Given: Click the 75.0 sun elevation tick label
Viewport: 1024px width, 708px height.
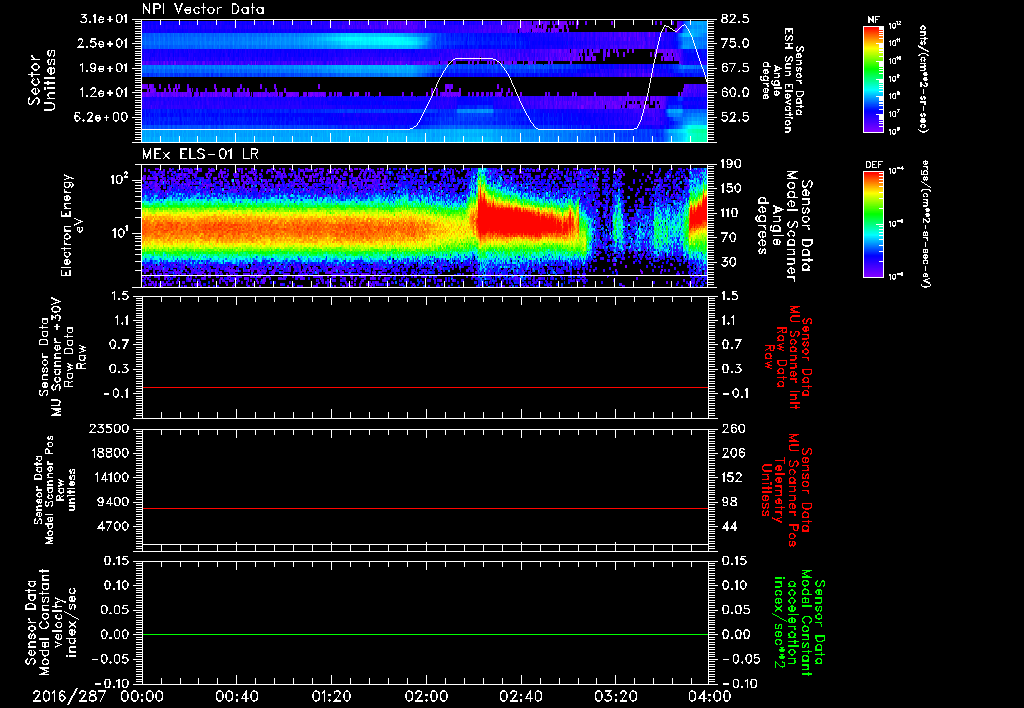Looking at the screenshot, I should point(735,43).
